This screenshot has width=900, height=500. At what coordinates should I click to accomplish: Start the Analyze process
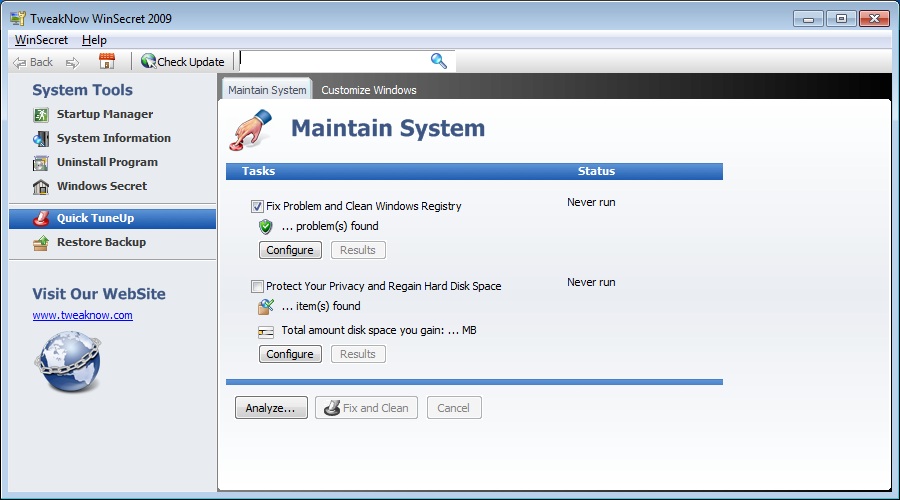click(271, 408)
